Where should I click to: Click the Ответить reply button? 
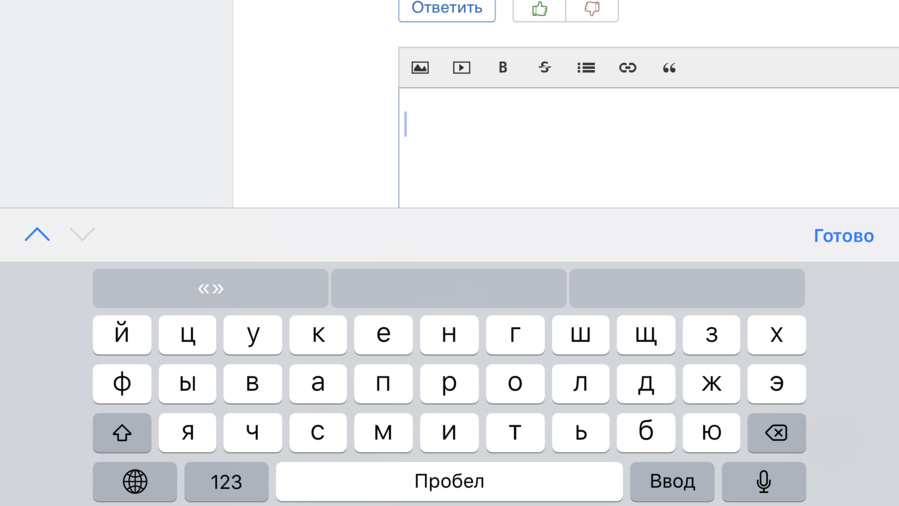[x=447, y=9]
